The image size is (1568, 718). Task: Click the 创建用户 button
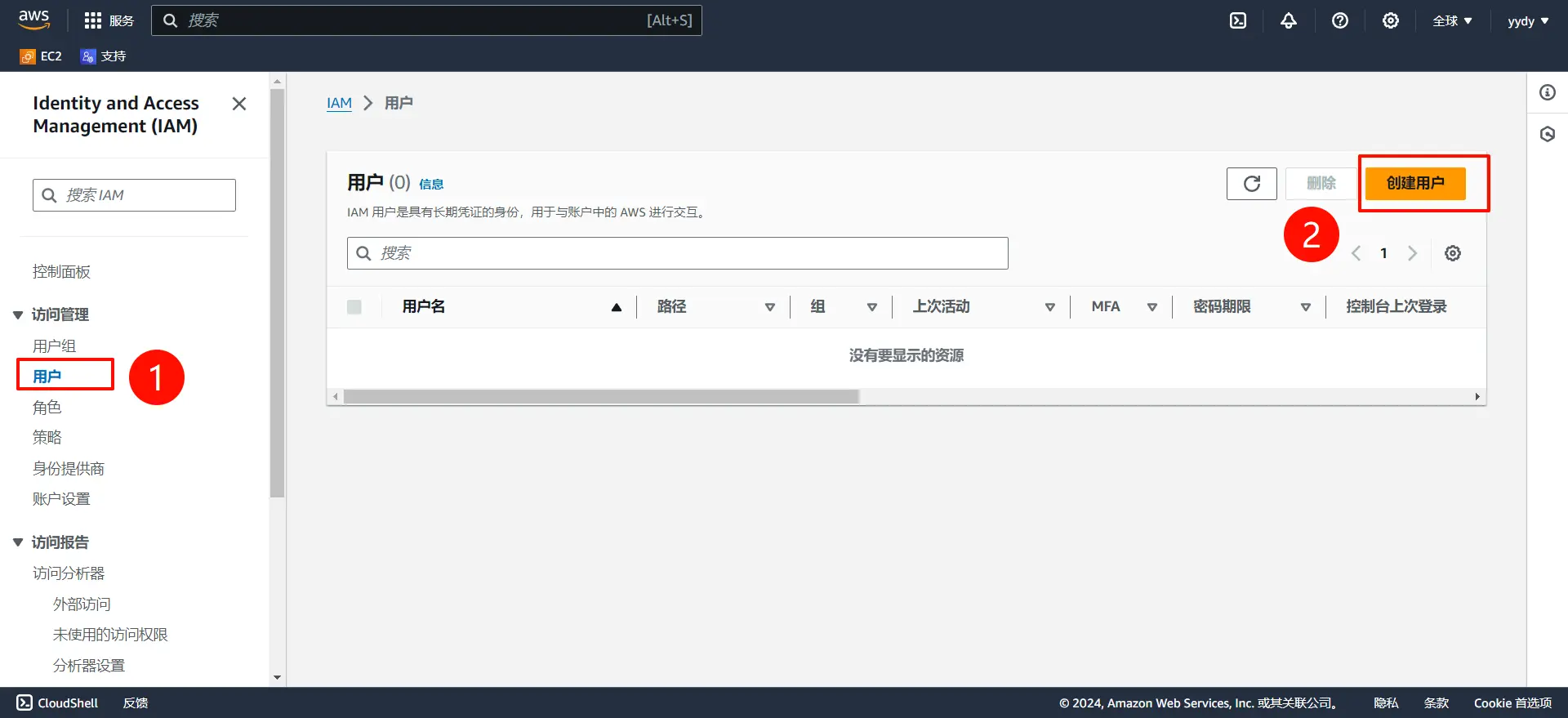[1415, 184]
